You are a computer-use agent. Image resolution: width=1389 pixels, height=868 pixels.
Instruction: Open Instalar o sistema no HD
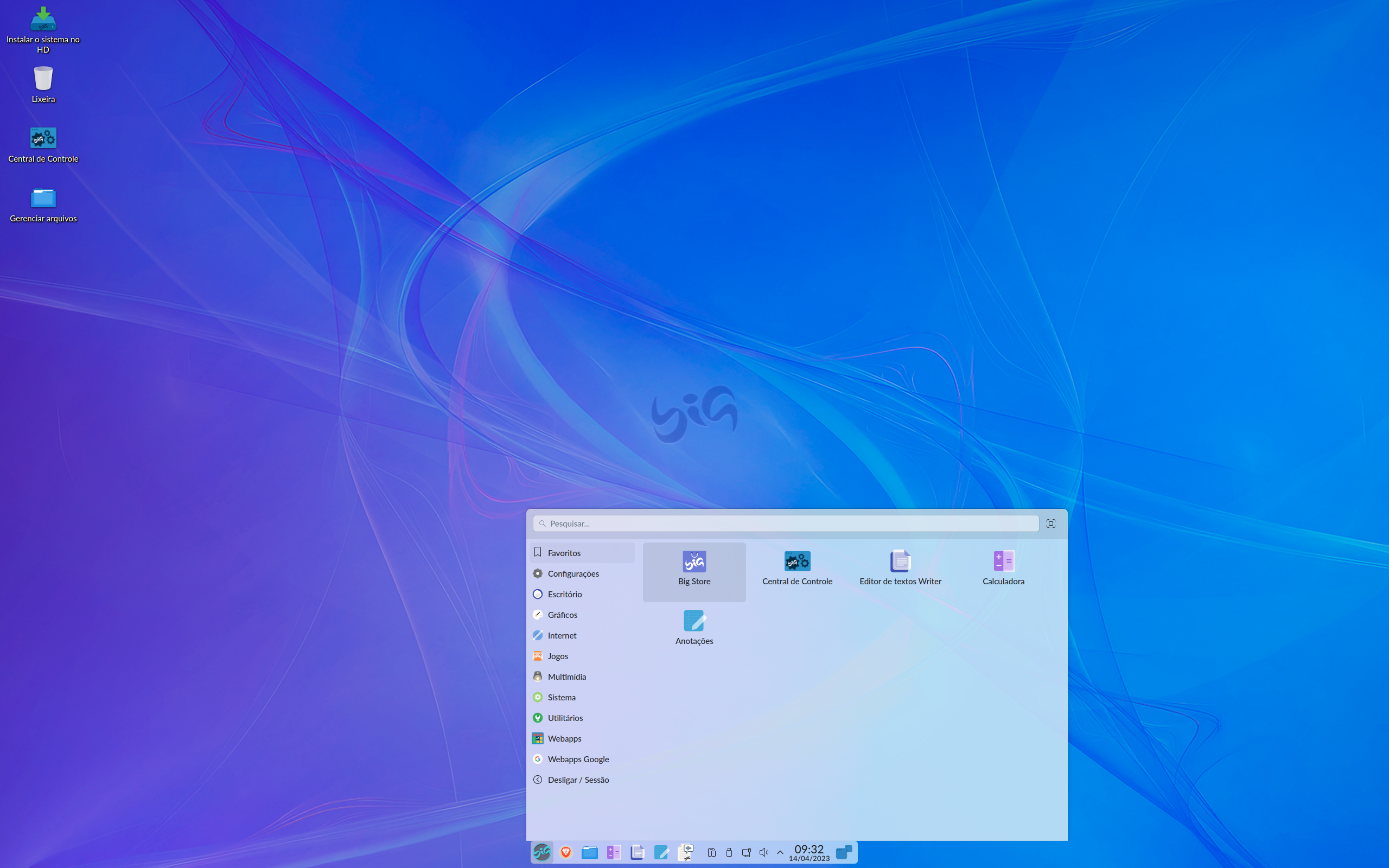[x=43, y=30]
